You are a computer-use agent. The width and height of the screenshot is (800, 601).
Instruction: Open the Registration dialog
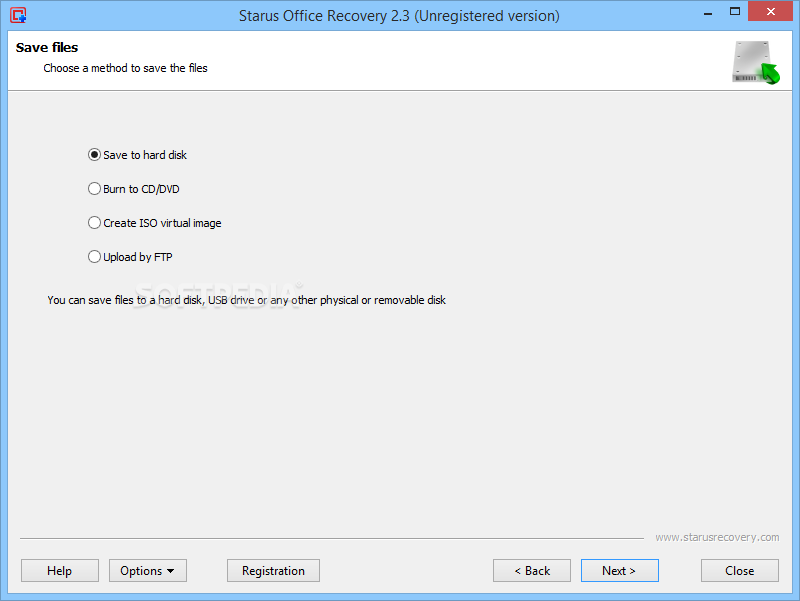tap(273, 570)
